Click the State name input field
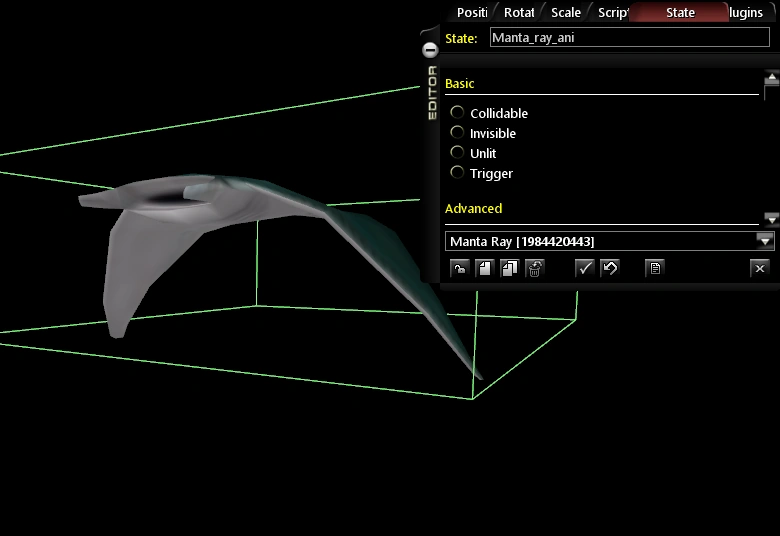This screenshot has height=536, width=780. pyautogui.click(x=630, y=37)
